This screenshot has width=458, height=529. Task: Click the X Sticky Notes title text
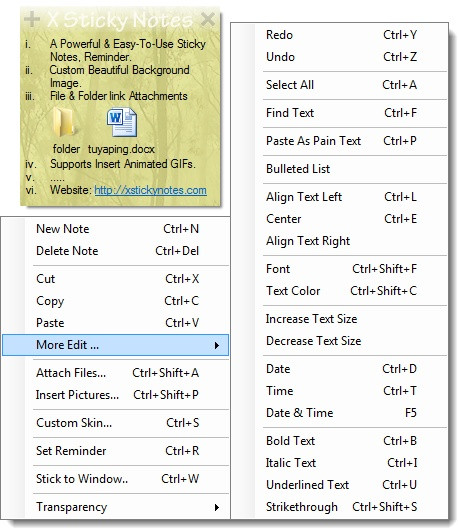click(x=120, y=20)
